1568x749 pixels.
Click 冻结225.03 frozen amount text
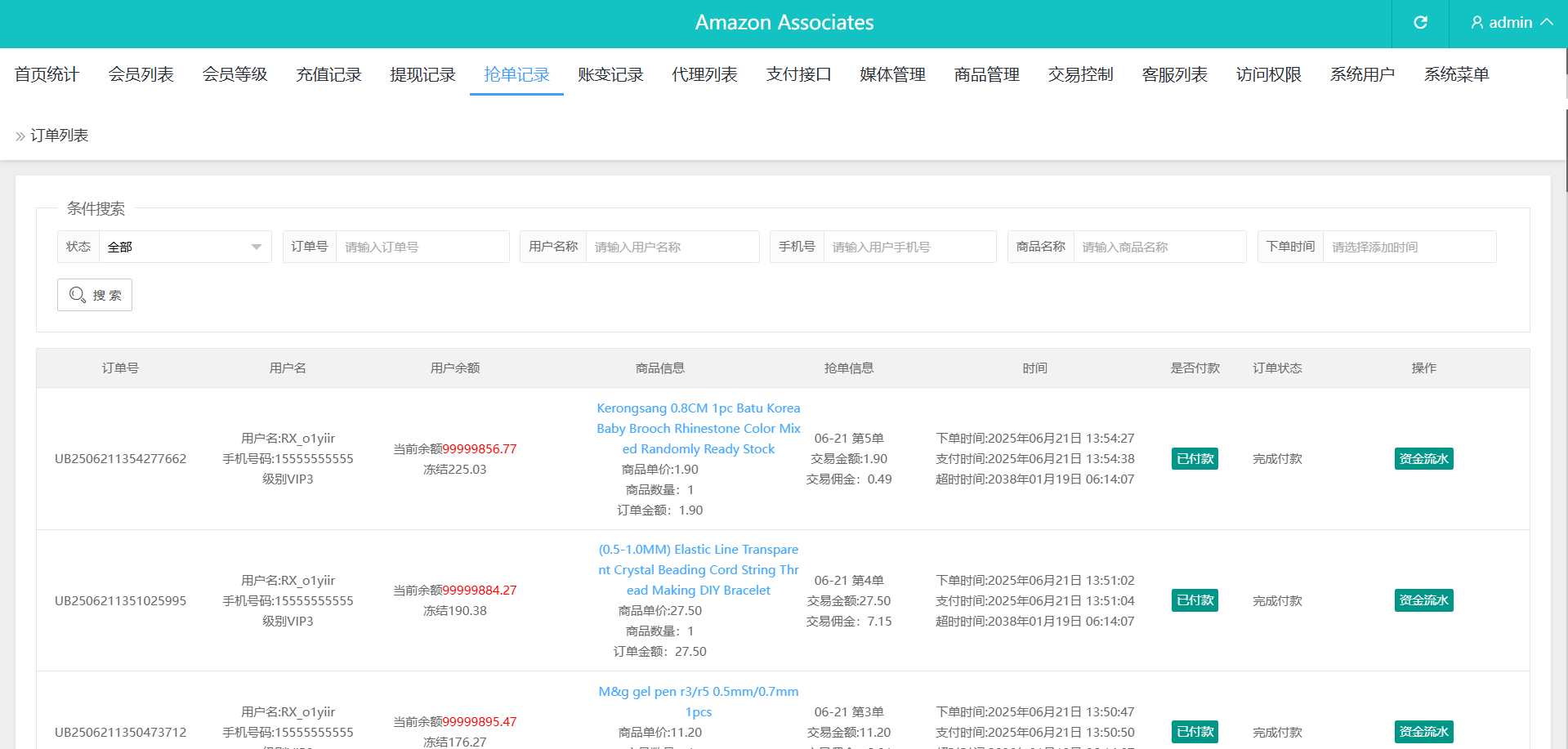coord(454,470)
